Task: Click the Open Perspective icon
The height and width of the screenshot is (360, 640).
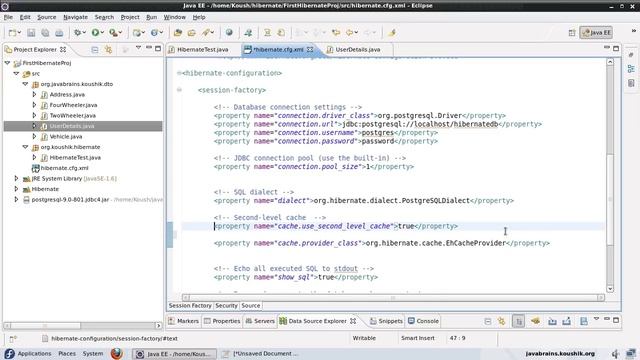Action: [x=572, y=33]
